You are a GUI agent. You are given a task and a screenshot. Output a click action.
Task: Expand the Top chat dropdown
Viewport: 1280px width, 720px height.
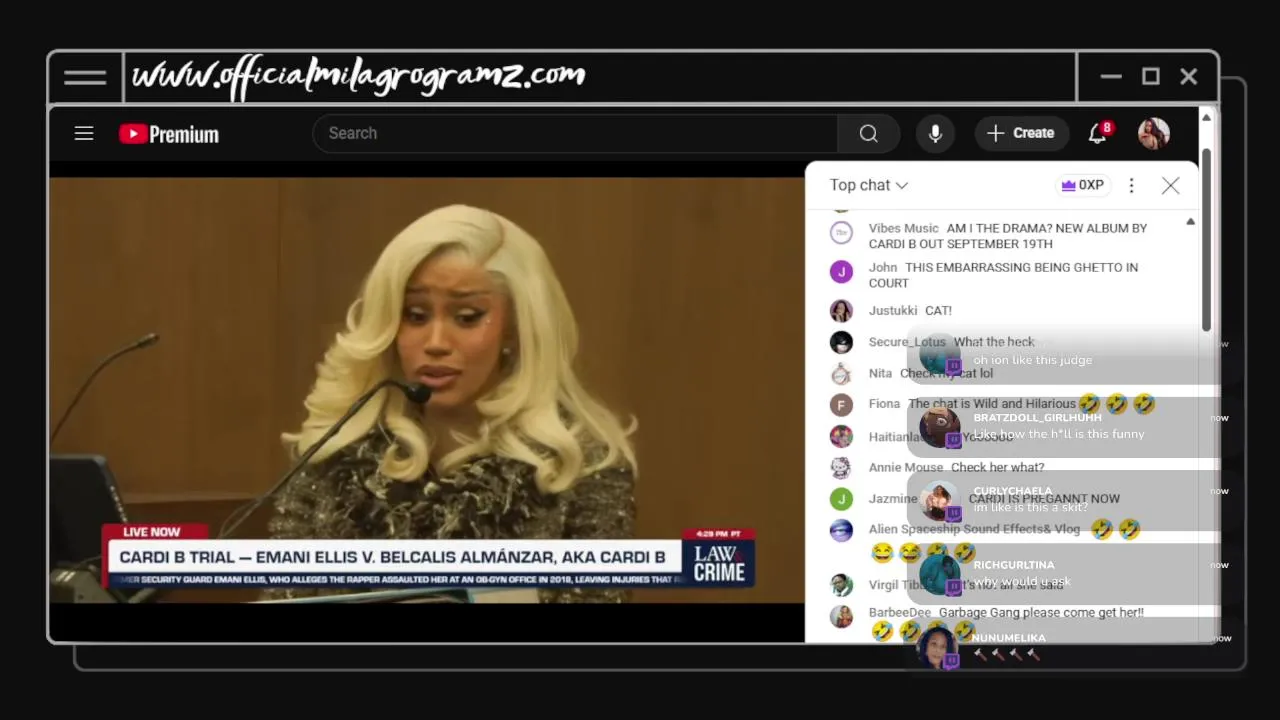tap(868, 185)
